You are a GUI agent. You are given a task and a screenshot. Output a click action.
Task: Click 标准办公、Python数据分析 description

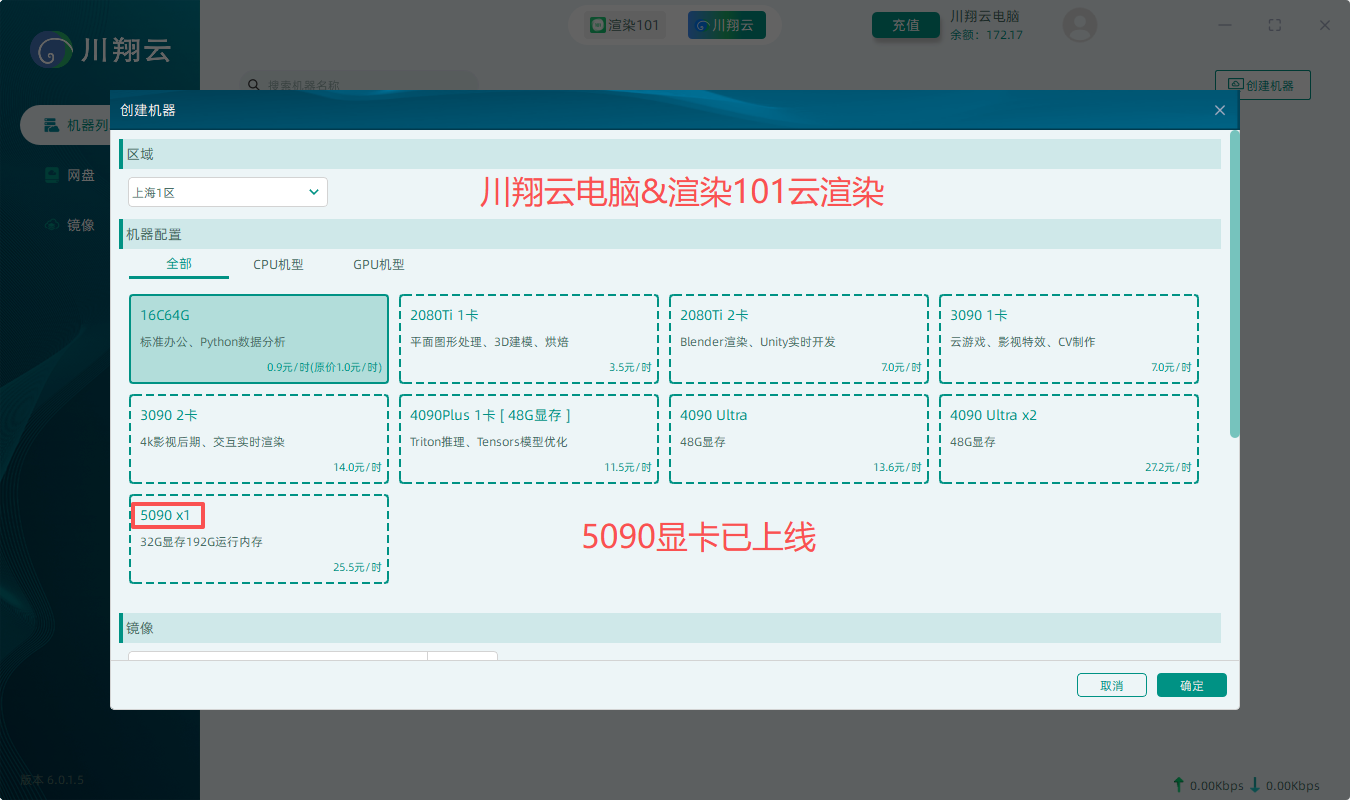[212, 342]
